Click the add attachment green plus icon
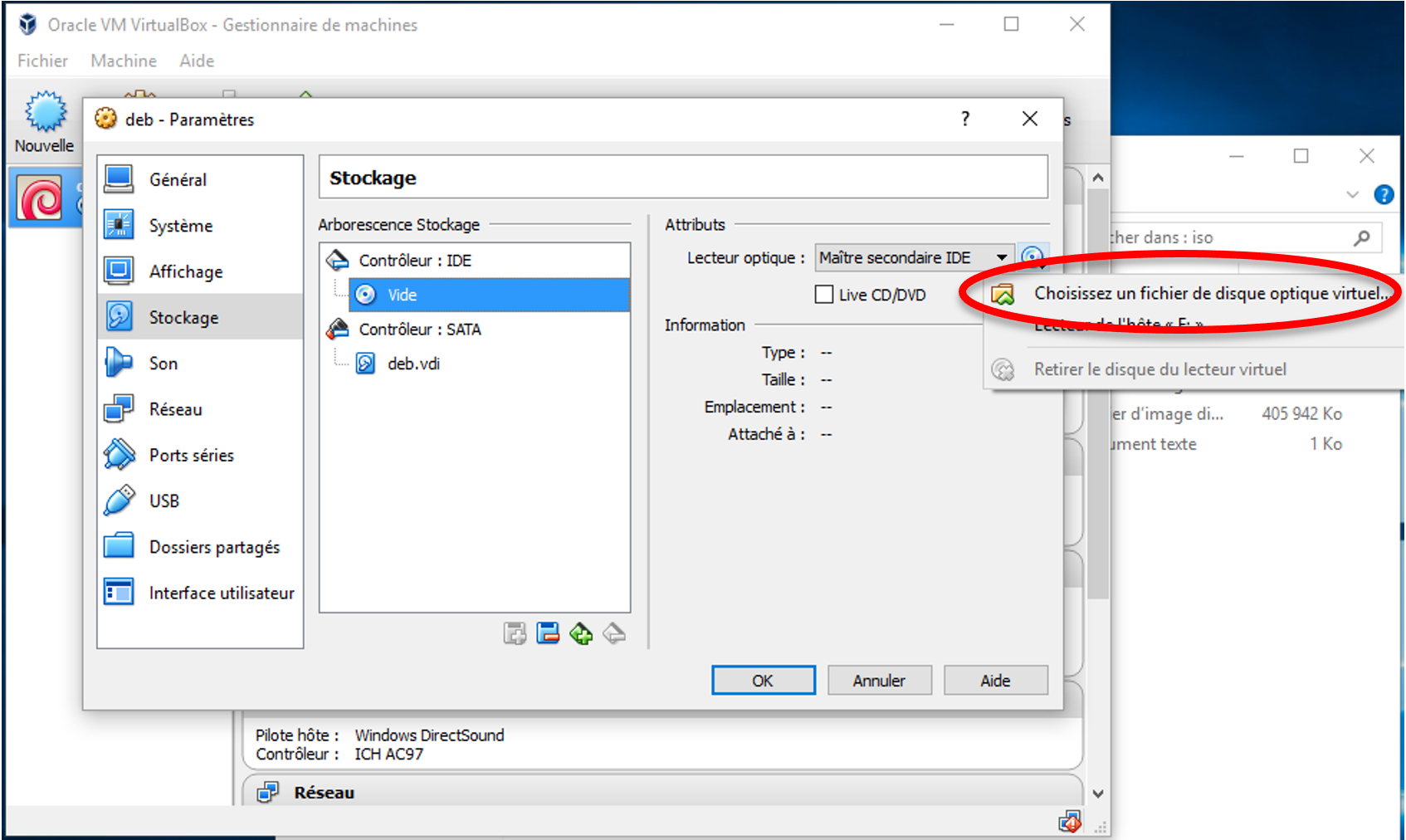 point(581,634)
